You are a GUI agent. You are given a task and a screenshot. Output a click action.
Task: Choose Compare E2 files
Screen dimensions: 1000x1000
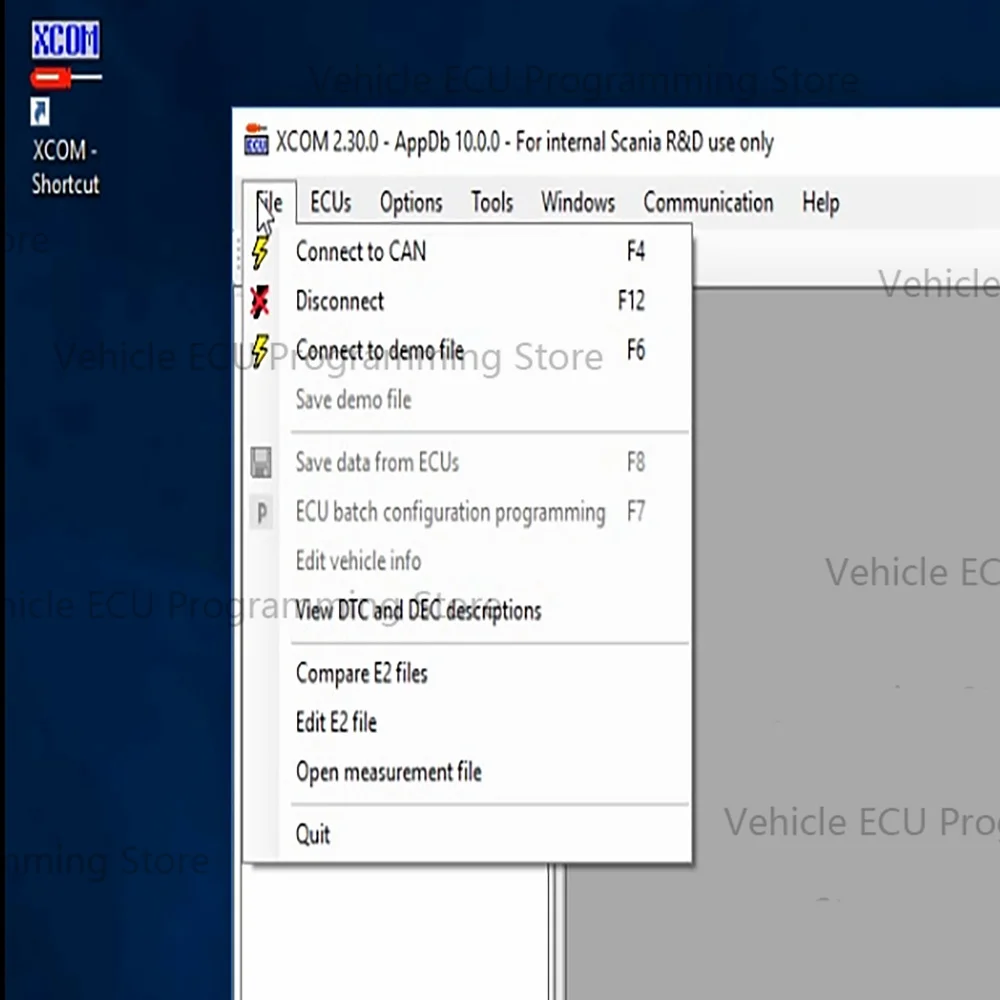467,674
